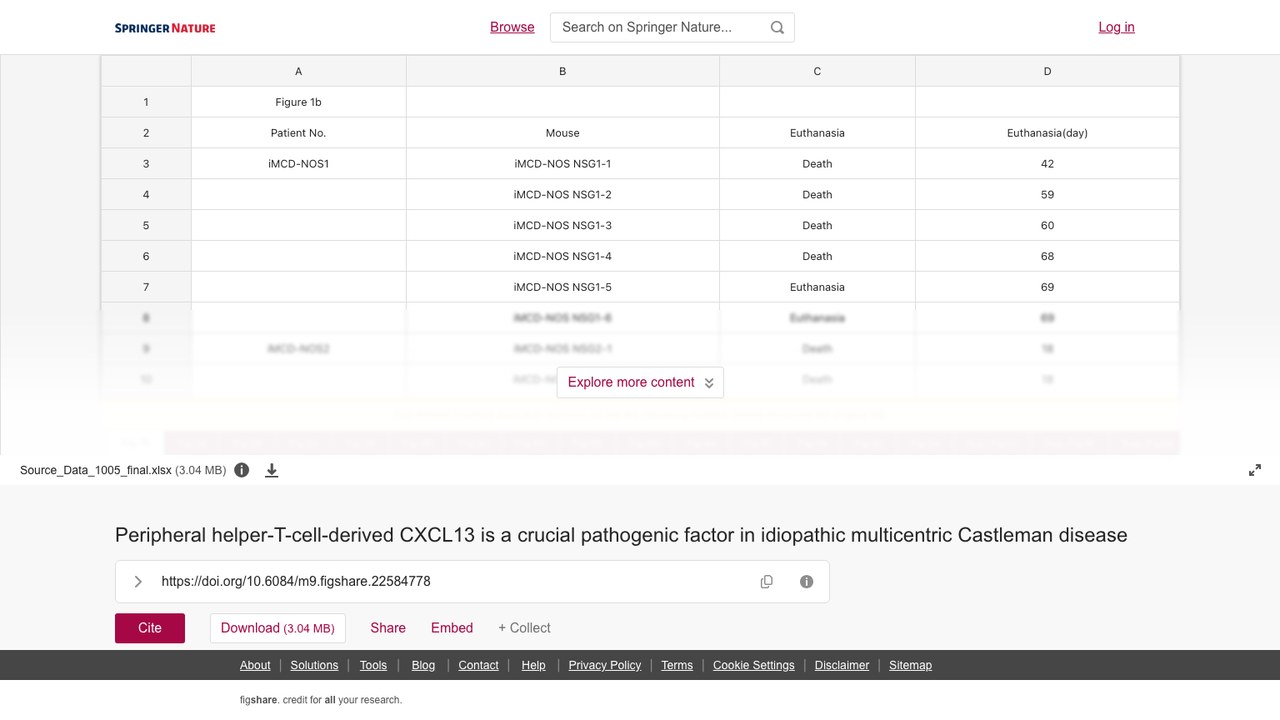
Task: Click the file info icon beside Source_Data file
Action: pyautogui.click(x=241, y=470)
